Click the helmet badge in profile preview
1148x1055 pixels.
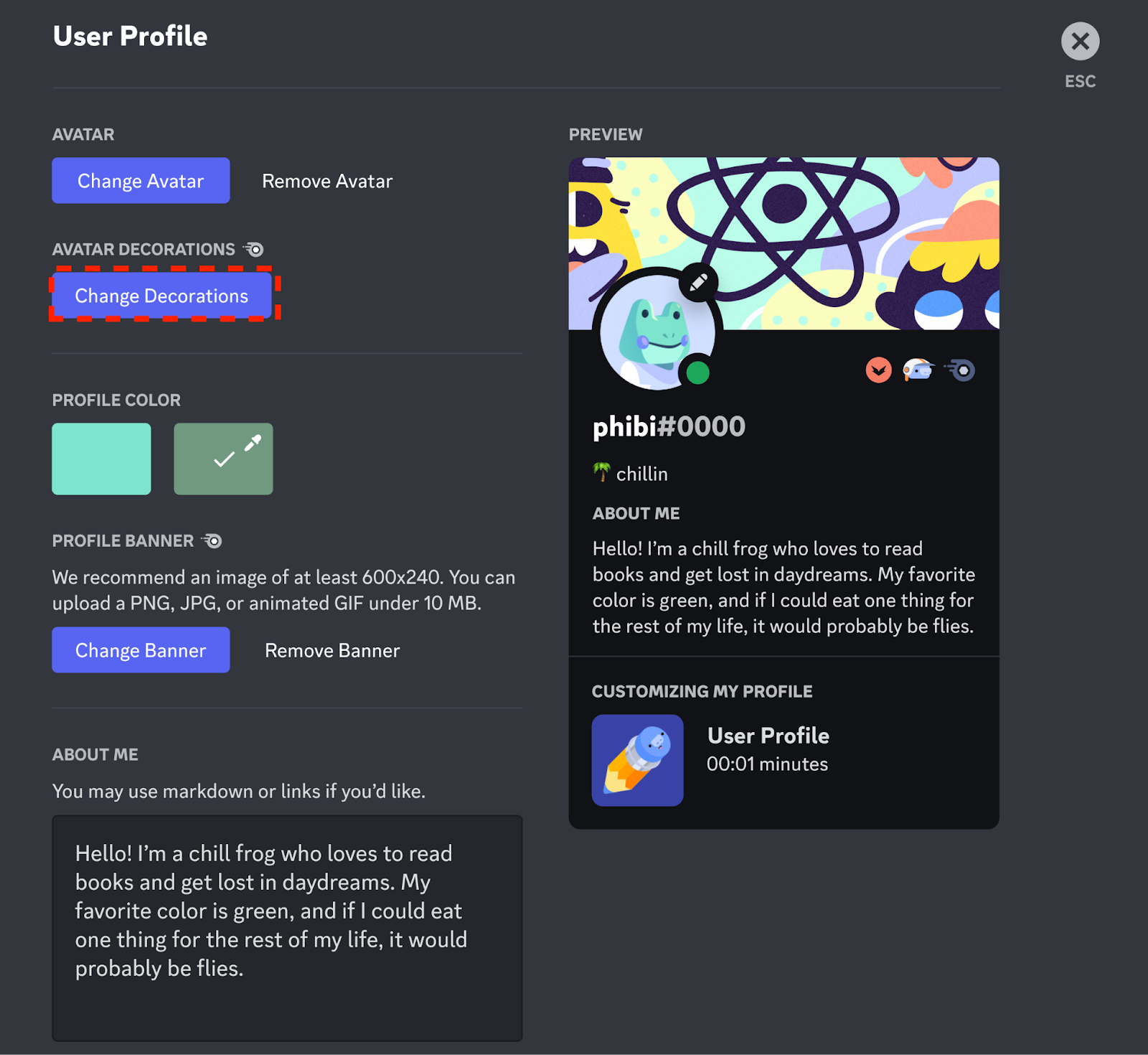click(x=918, y=370)
